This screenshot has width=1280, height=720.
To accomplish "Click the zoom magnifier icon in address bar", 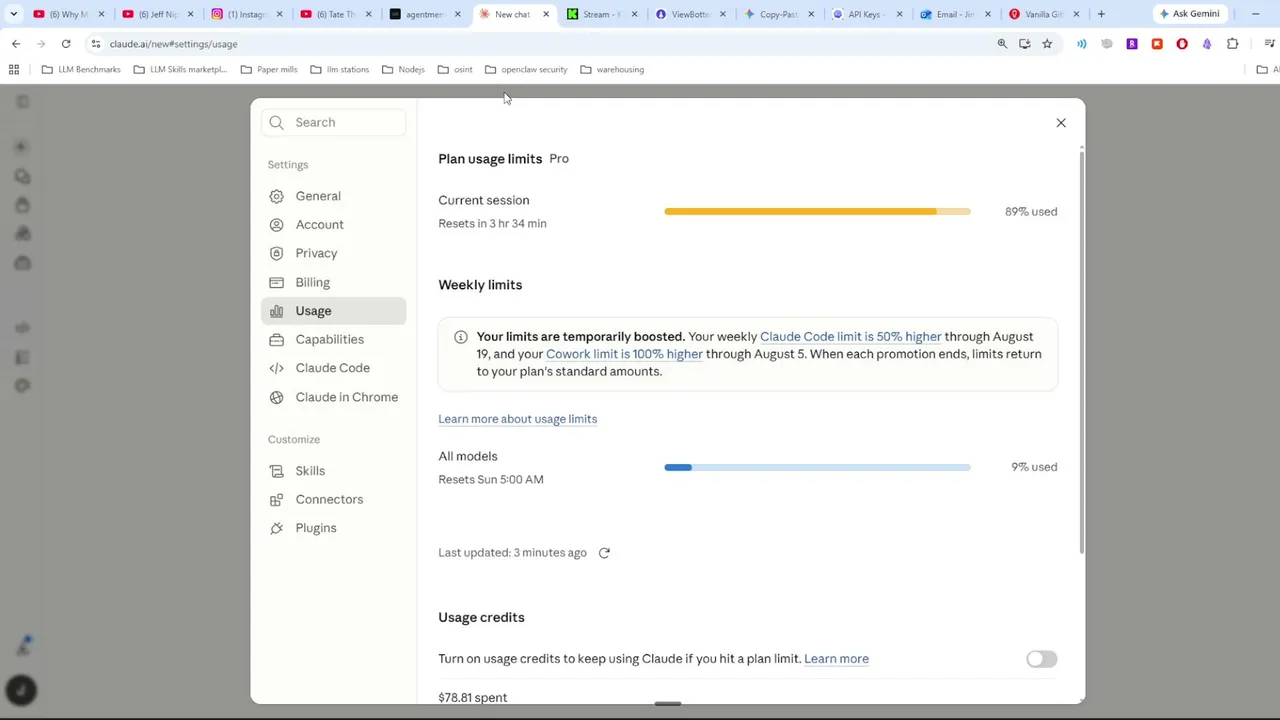I will tap(1002, 44).
